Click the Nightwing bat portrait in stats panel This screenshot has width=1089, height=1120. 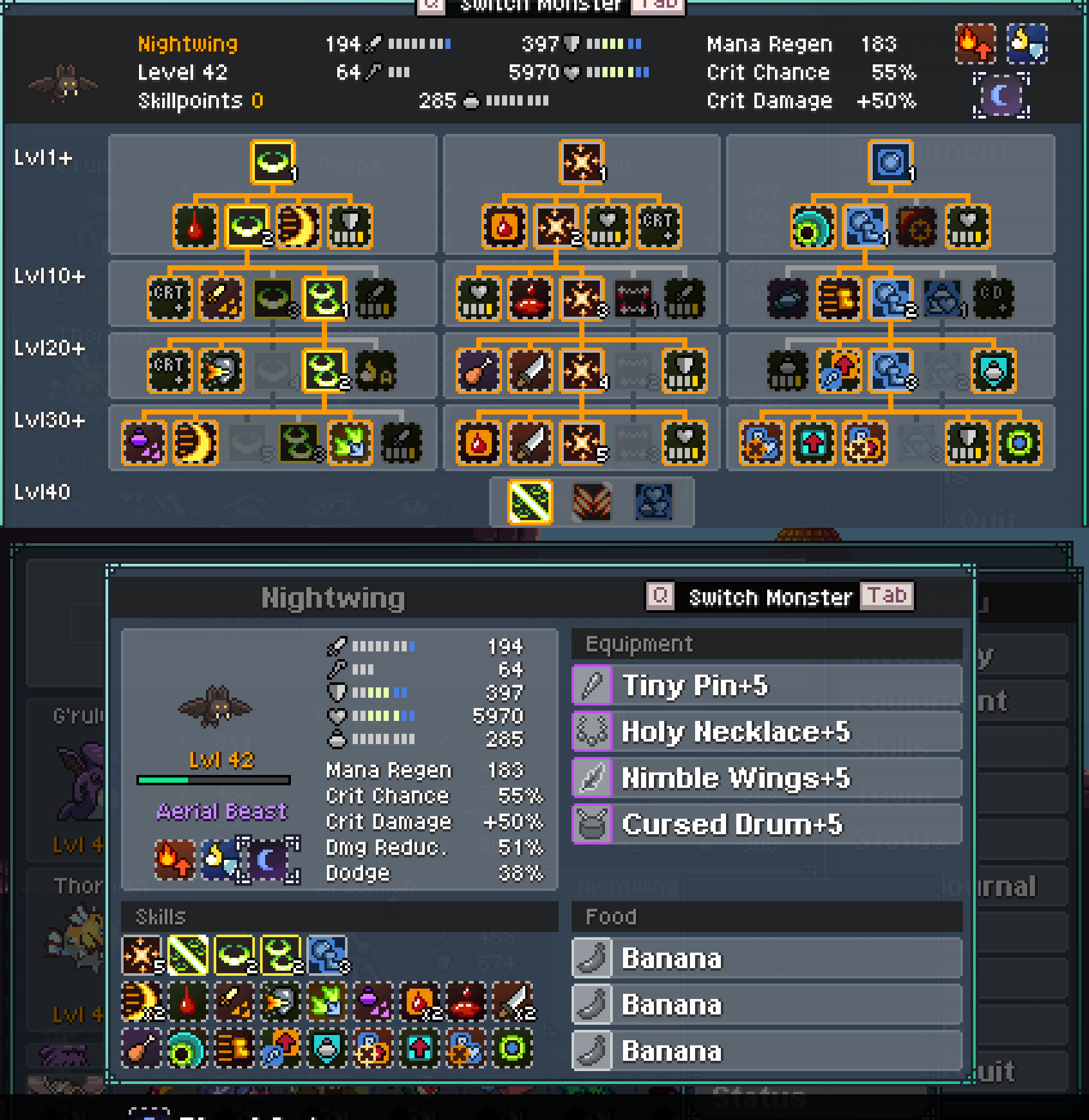coord(214,706)
